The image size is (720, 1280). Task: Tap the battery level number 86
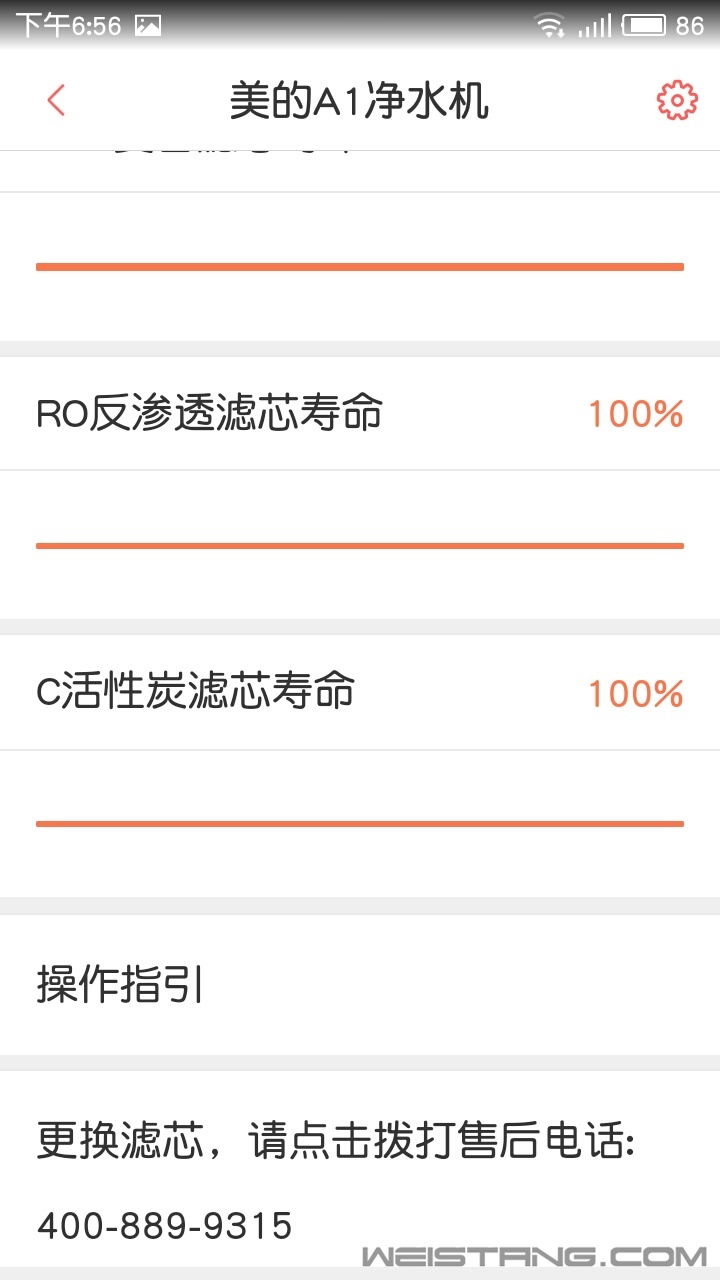click(690, 26)
